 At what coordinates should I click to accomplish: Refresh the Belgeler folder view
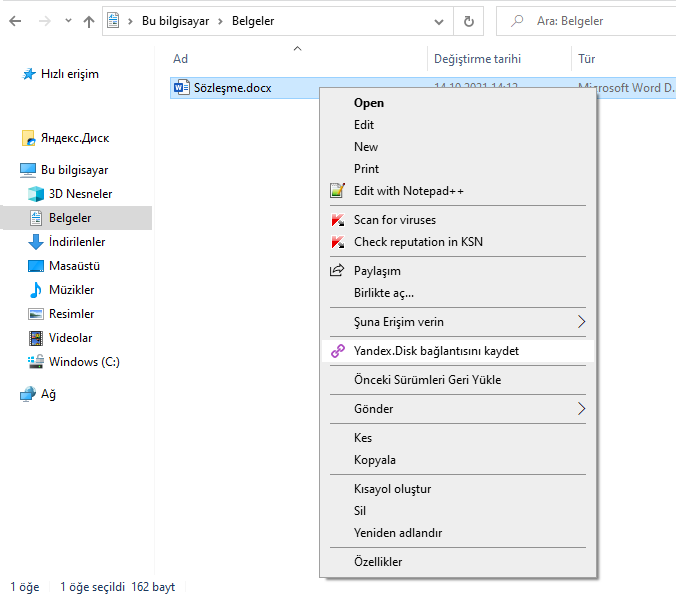point(469,21)
